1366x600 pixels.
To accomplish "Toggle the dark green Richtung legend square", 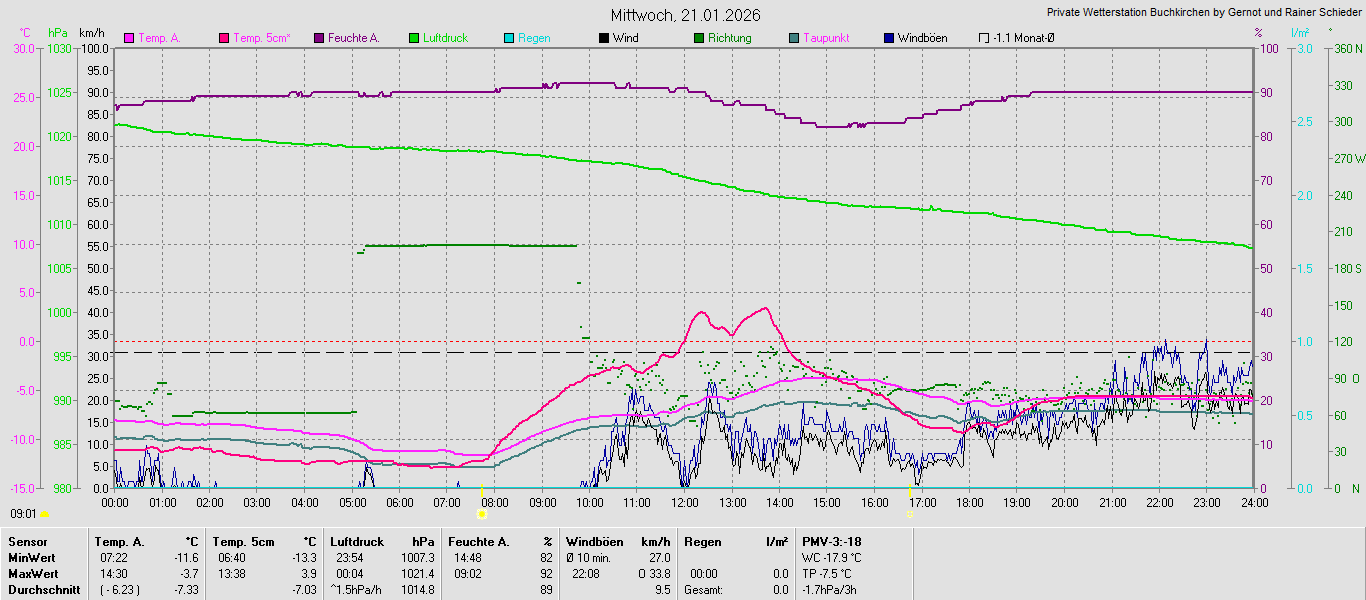I will 699,38.
